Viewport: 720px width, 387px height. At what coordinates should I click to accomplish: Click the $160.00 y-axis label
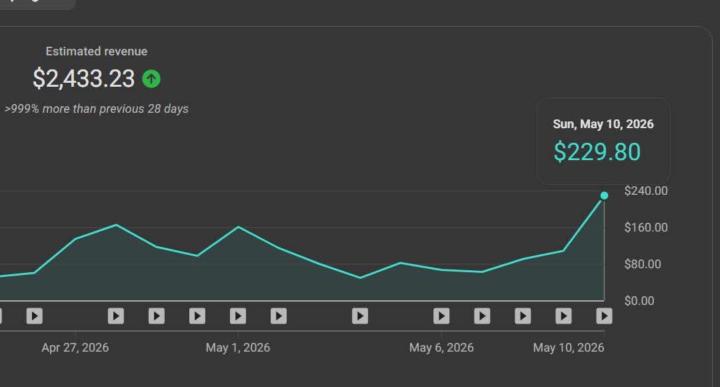pyautogui.click(x=646, y=227)
